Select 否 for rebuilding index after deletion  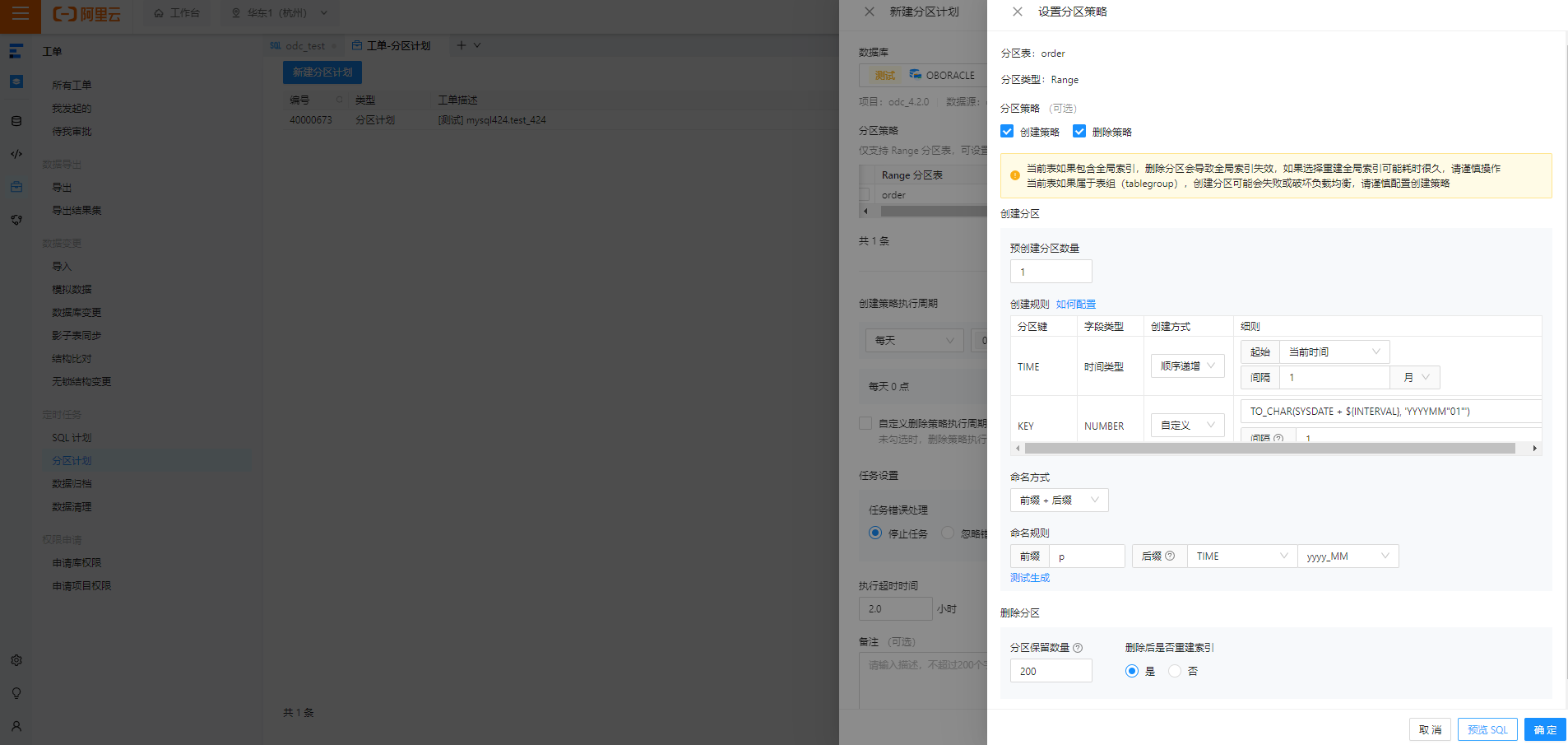(1175, 671)
